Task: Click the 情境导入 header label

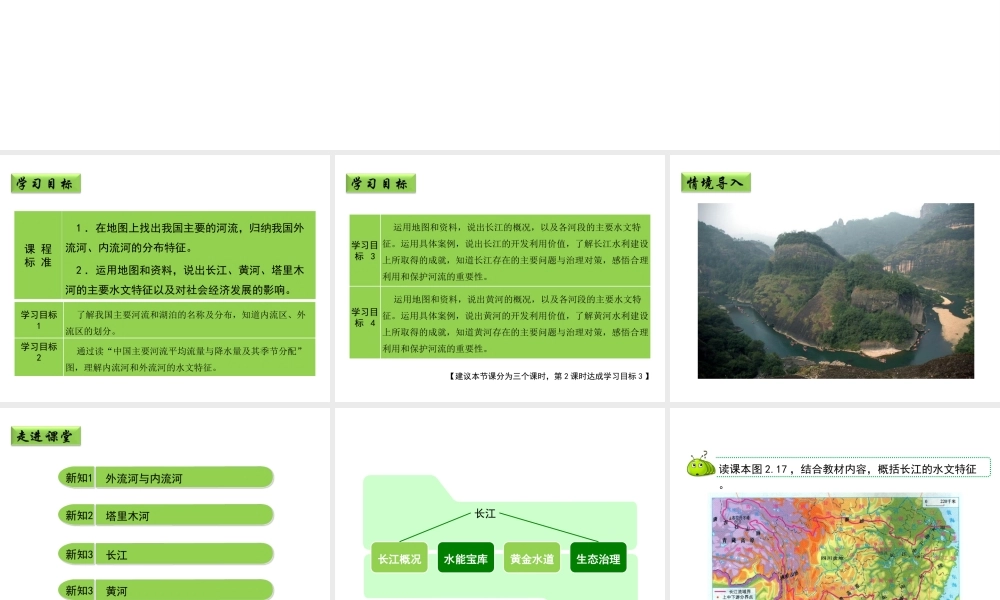Action: 716,183
